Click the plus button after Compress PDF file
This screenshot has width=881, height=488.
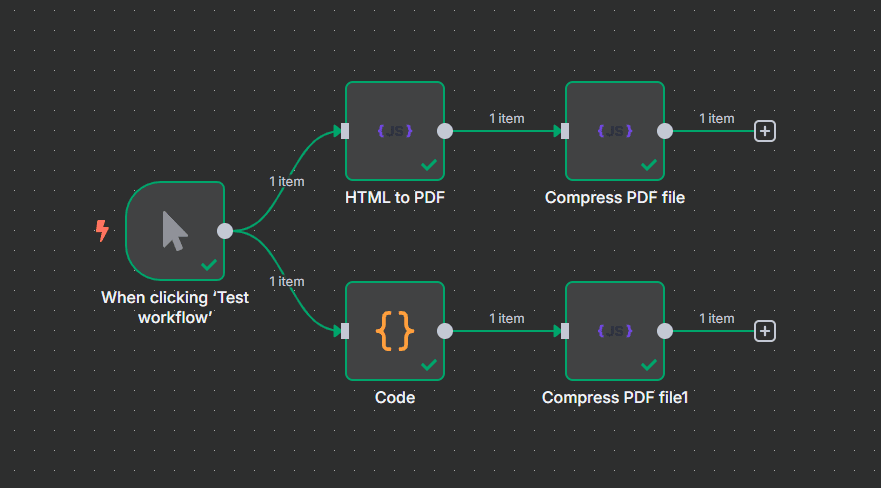tap(765, 131)
